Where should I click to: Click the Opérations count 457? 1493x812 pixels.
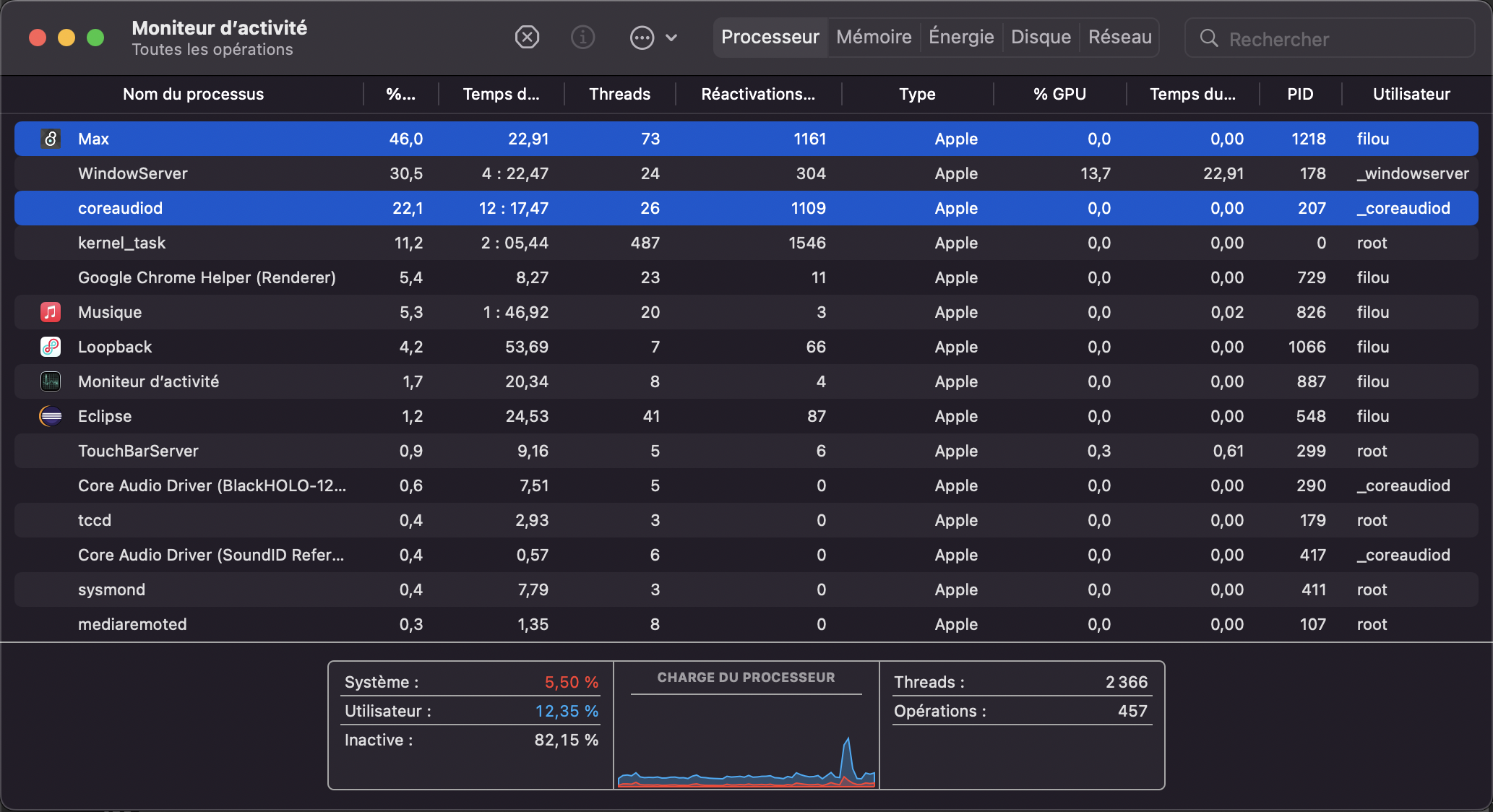1133,711
